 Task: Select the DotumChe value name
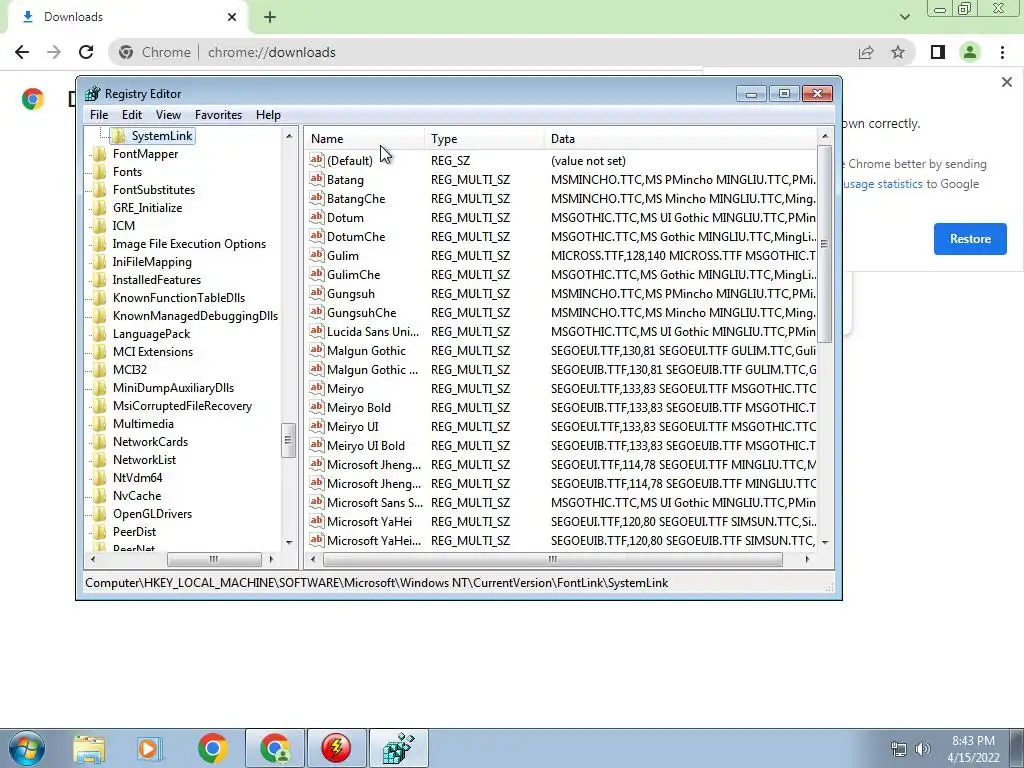click(356, 236)
